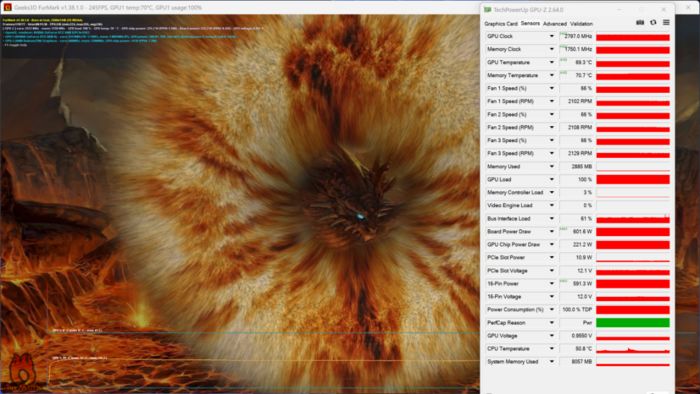Open the Memory Clock dropdown arrow
Image resolution: width=700 pixels, height=394 pixels.
point(551,49)
